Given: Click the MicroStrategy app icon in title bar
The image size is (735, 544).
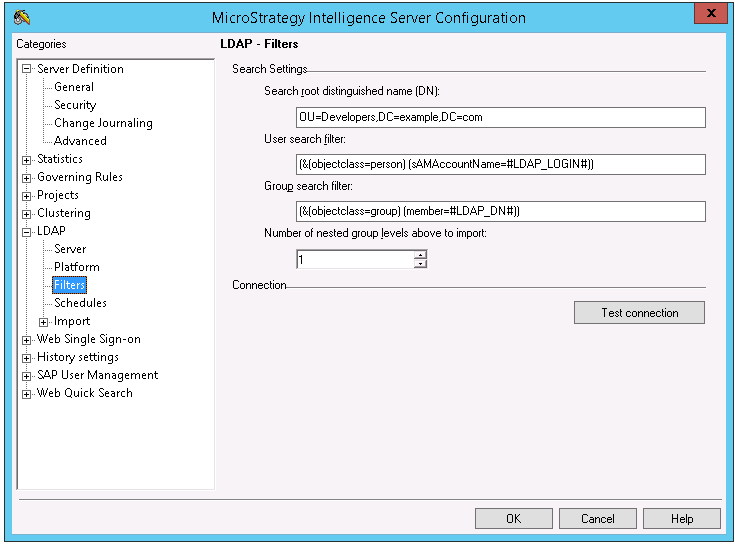Looking at the screenshot, I should (22, 17).
